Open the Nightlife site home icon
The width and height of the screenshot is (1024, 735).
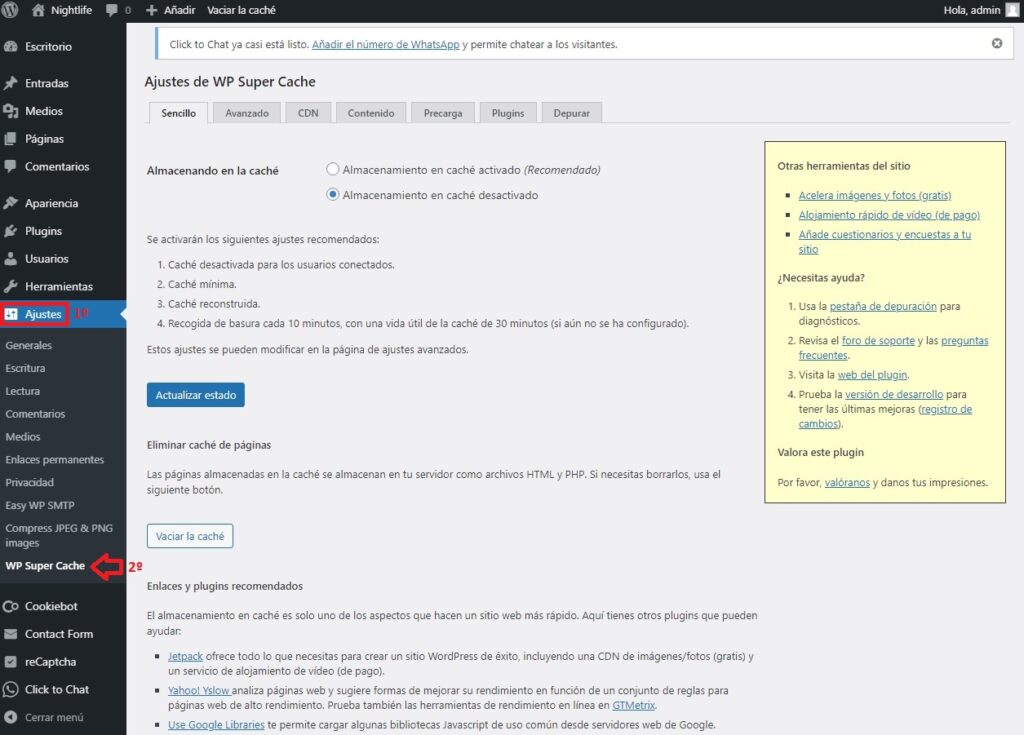point(39,10)
